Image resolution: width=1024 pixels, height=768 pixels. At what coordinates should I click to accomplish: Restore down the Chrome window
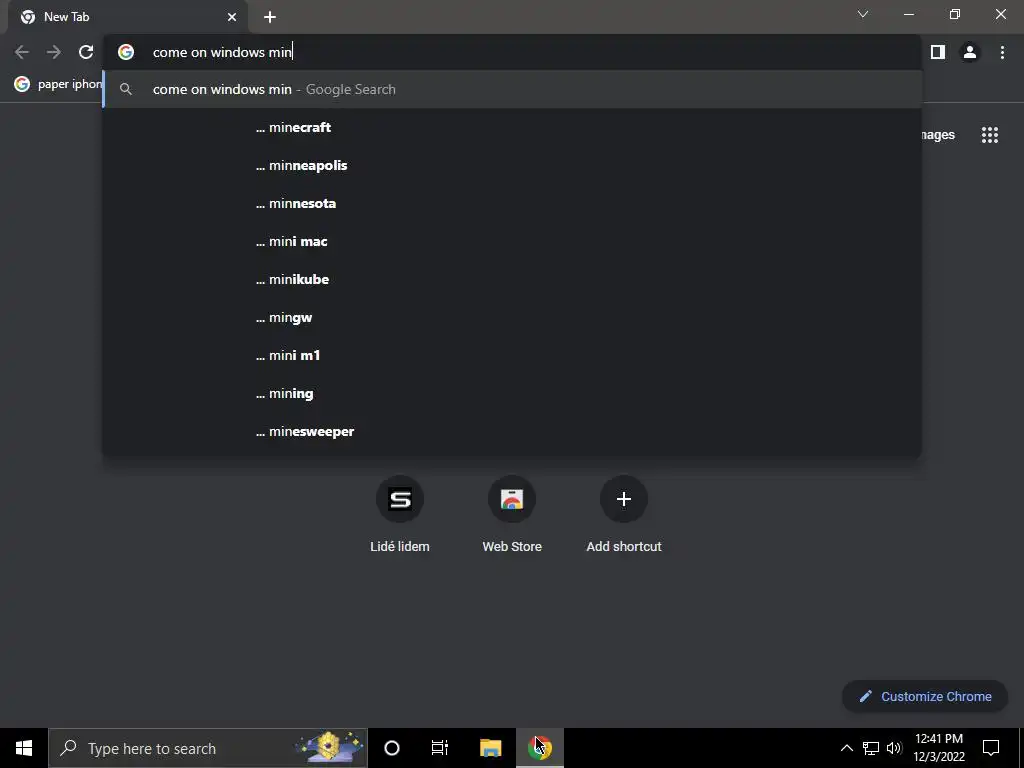[x=955, y=14]
